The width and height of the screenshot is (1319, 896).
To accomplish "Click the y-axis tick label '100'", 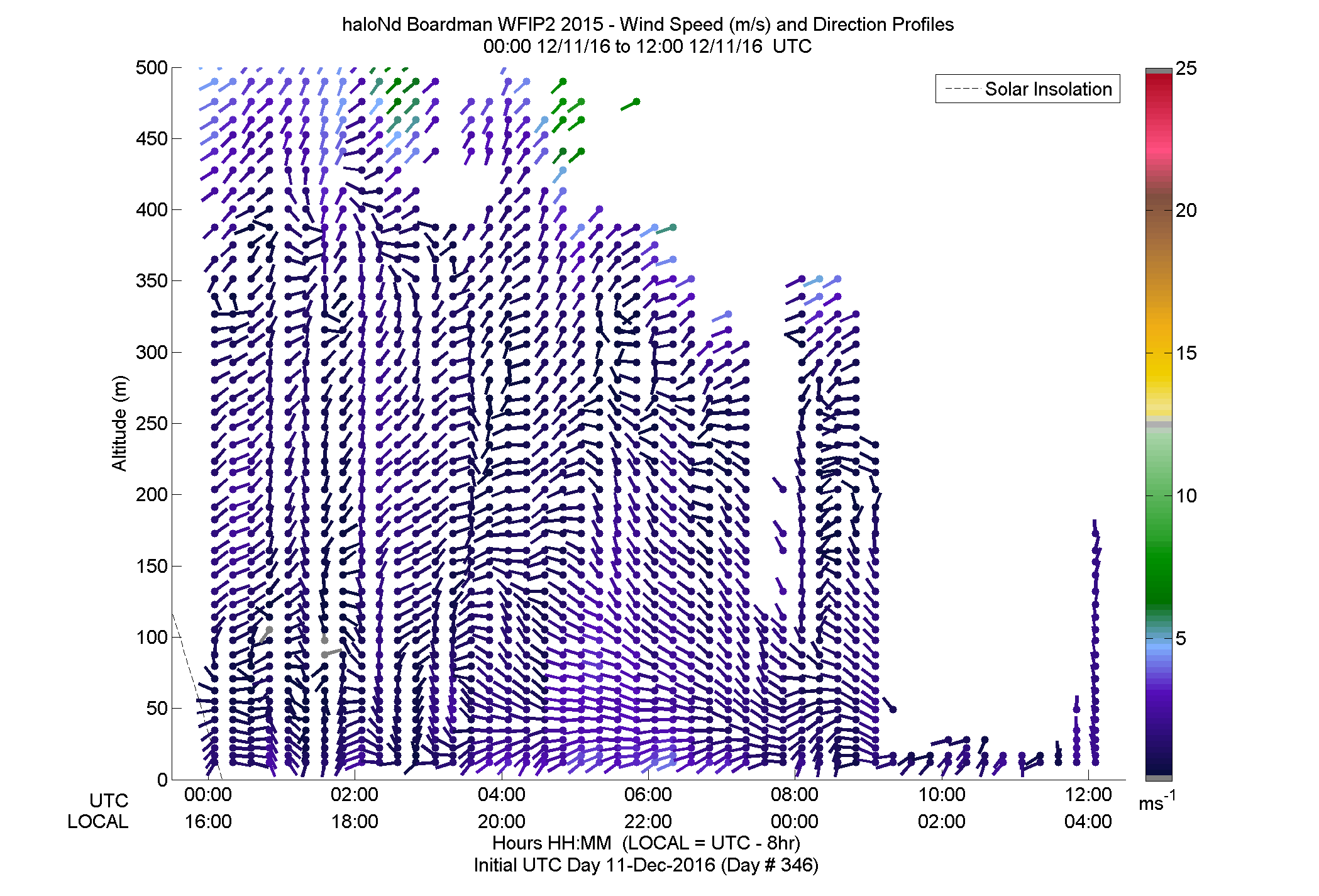I will (x=152, y=637).
